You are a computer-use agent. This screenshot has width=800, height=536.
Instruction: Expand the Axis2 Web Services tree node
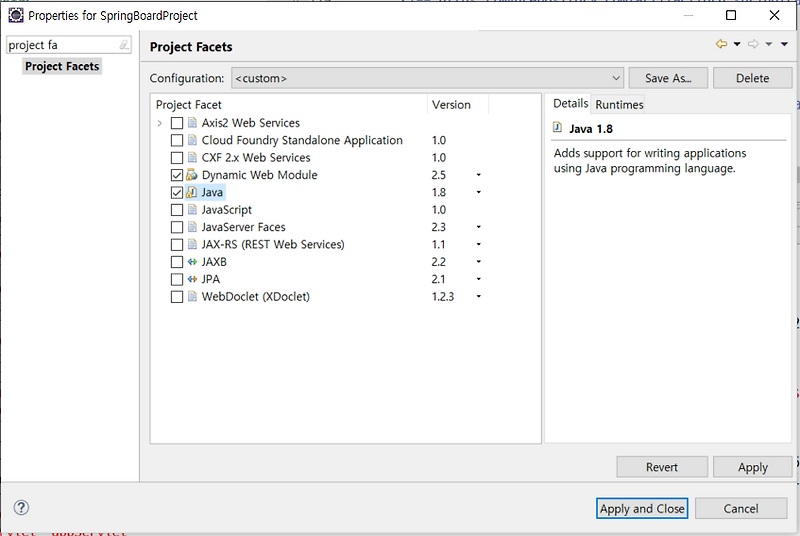pyautogui.click(x=159, y=123)
